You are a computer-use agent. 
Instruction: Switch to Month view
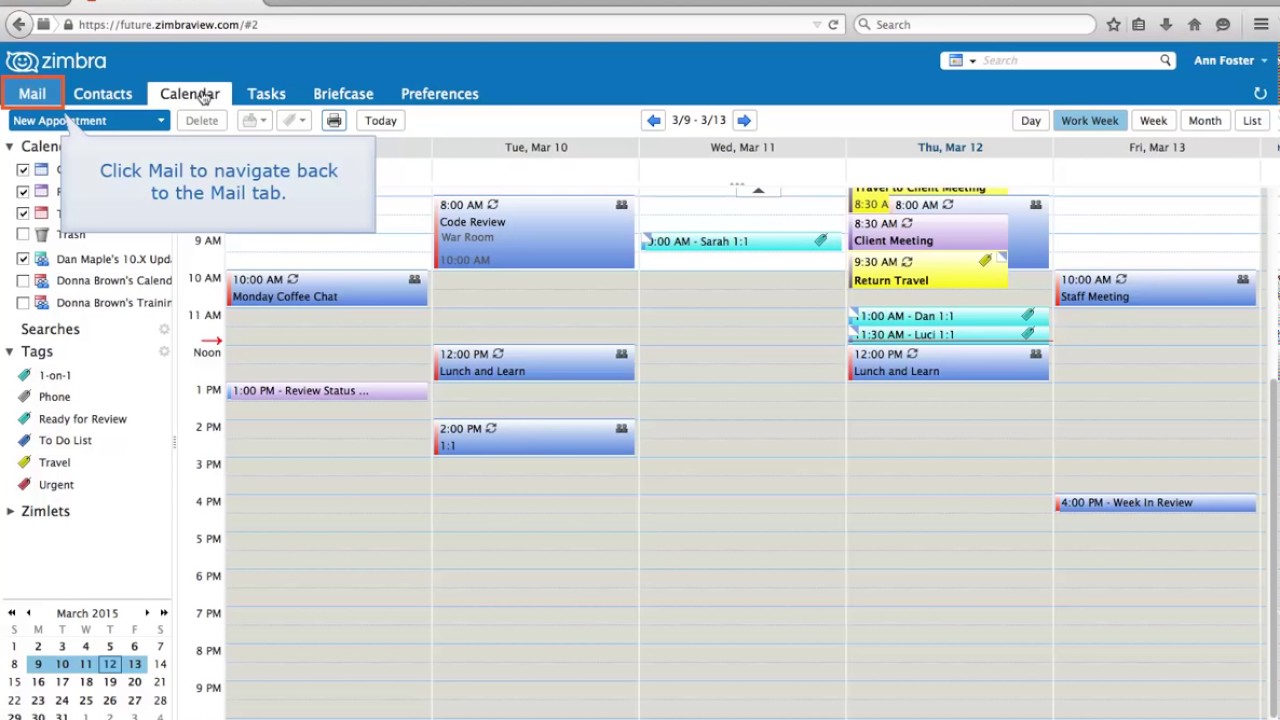click(1205, 121)
